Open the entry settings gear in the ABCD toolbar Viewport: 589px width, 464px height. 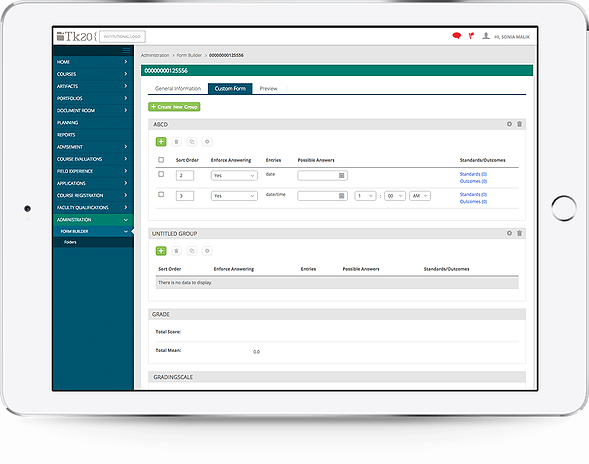pos(207,142)
